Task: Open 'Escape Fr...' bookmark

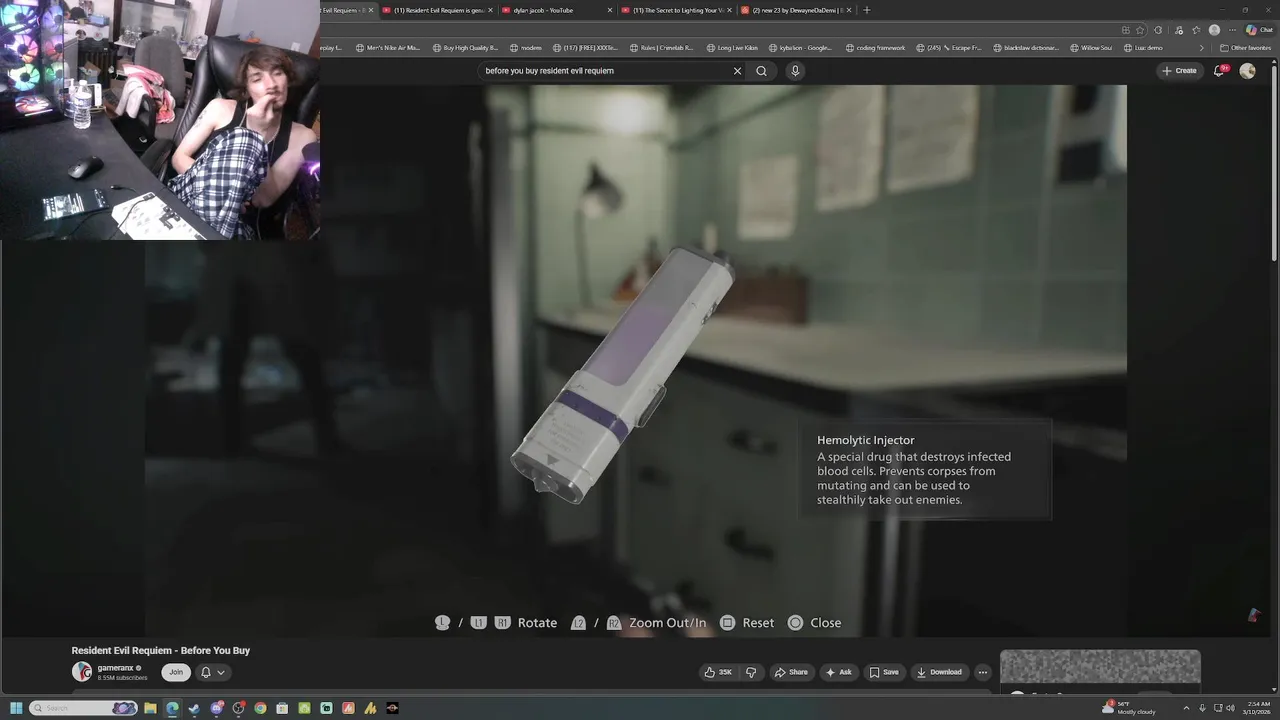Action: (948, 48)
